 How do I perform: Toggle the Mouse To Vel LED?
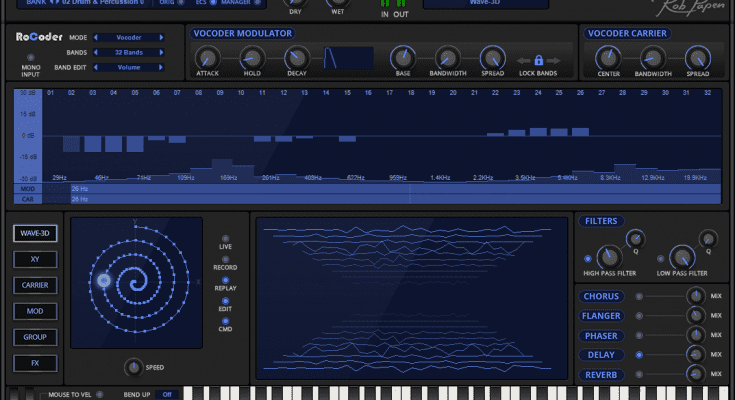click(99, 394)
